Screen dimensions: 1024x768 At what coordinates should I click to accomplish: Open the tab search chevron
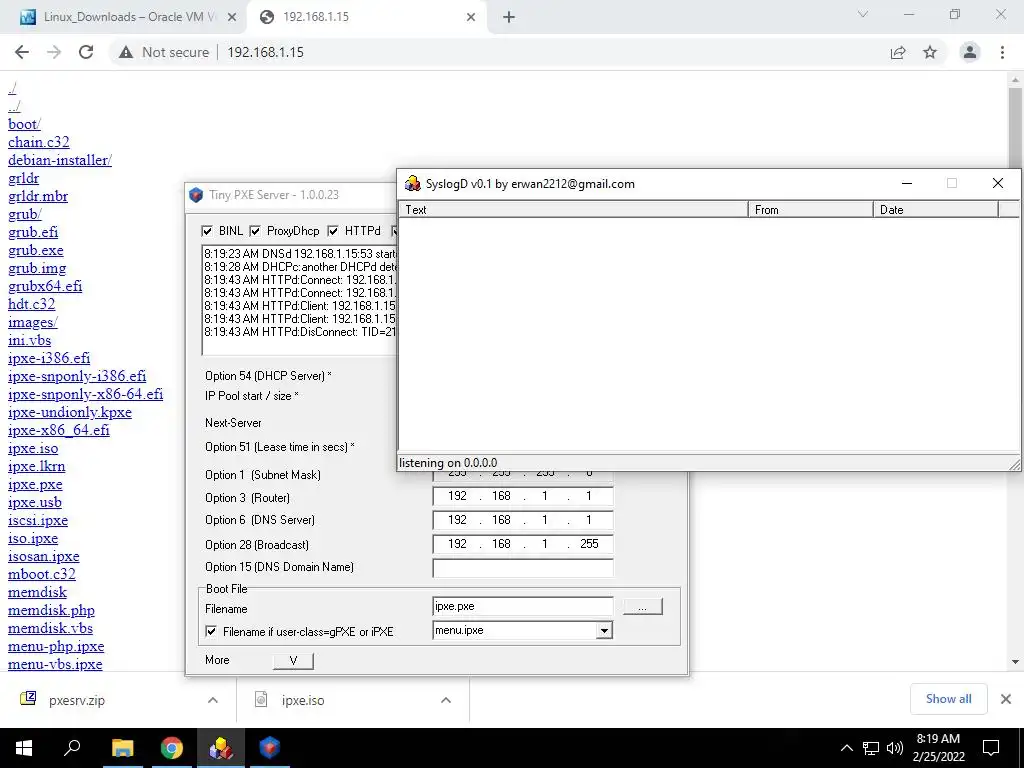[x=863, y=14]
